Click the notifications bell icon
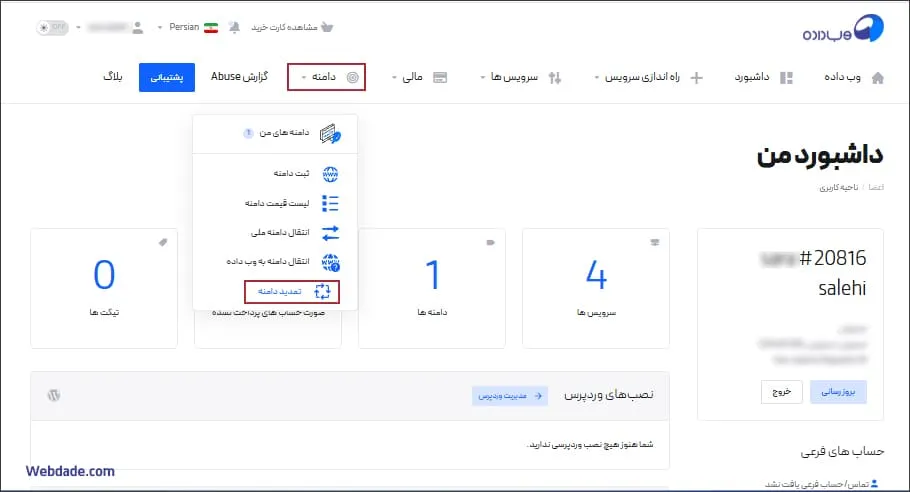The width and height of the screenshot is (910, 492). (234, 27)
